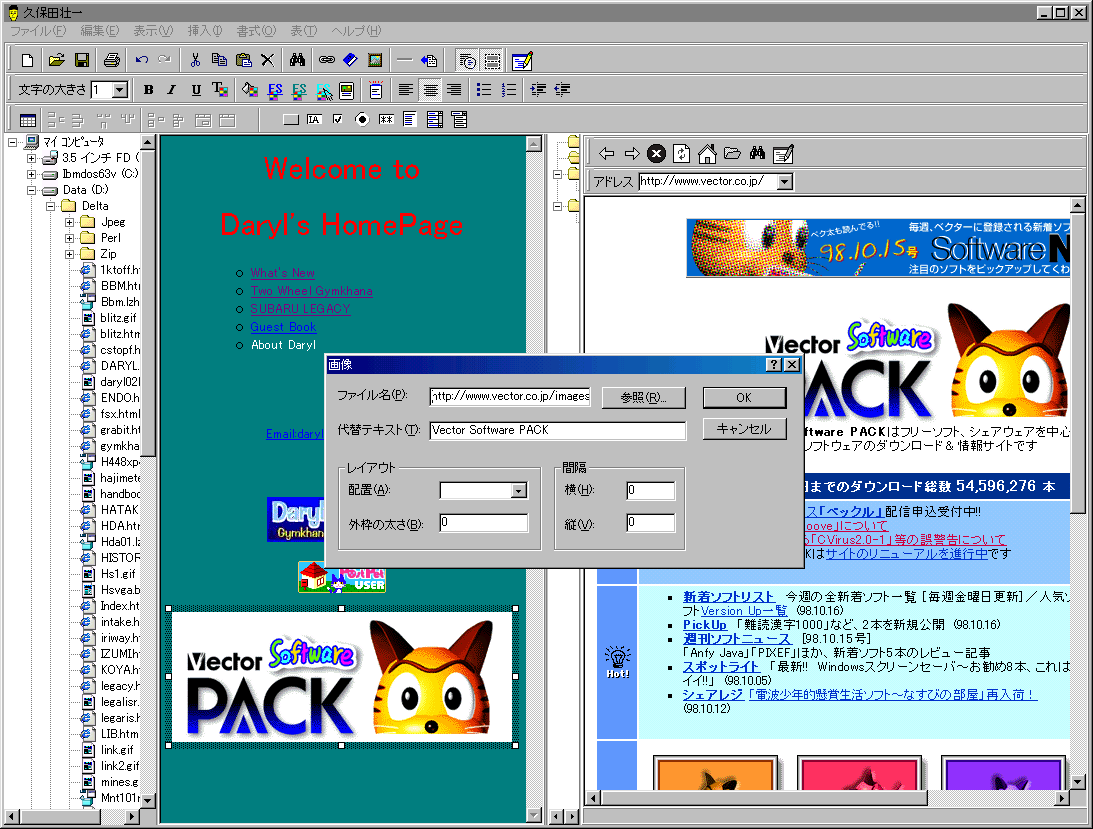
Task: Collapse the マイ コンピュータ tree node
Action: coord(13,142)
